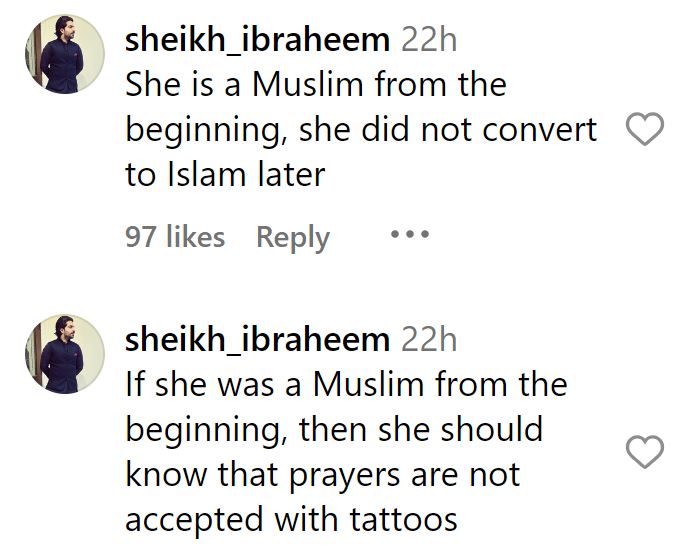Click the line 'know that prayers are not'
Viewport: 689px width, 548px height.
(323, 475)
